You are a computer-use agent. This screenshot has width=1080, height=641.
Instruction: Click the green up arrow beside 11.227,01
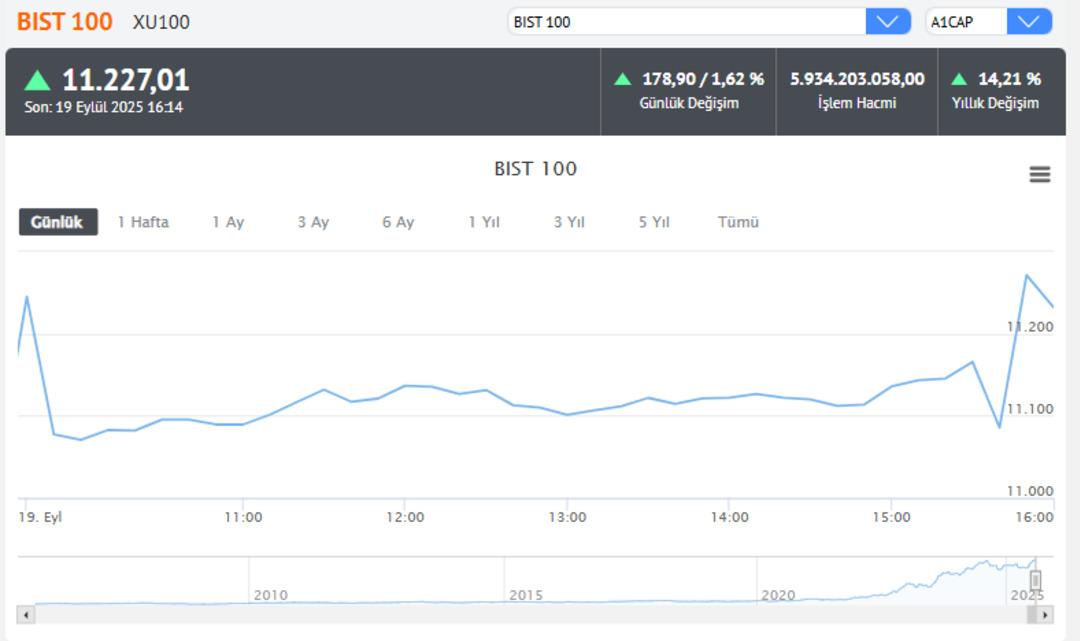(37, 81)
